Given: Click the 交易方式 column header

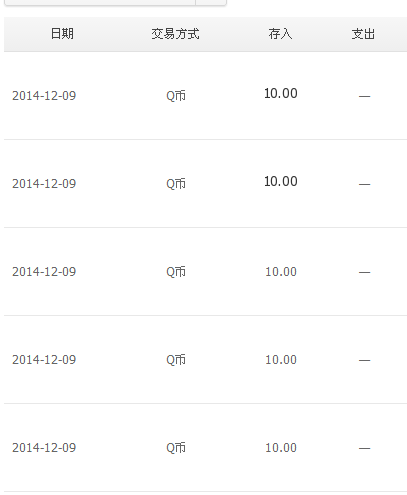Looking at the screenshot, I should 175,34.
